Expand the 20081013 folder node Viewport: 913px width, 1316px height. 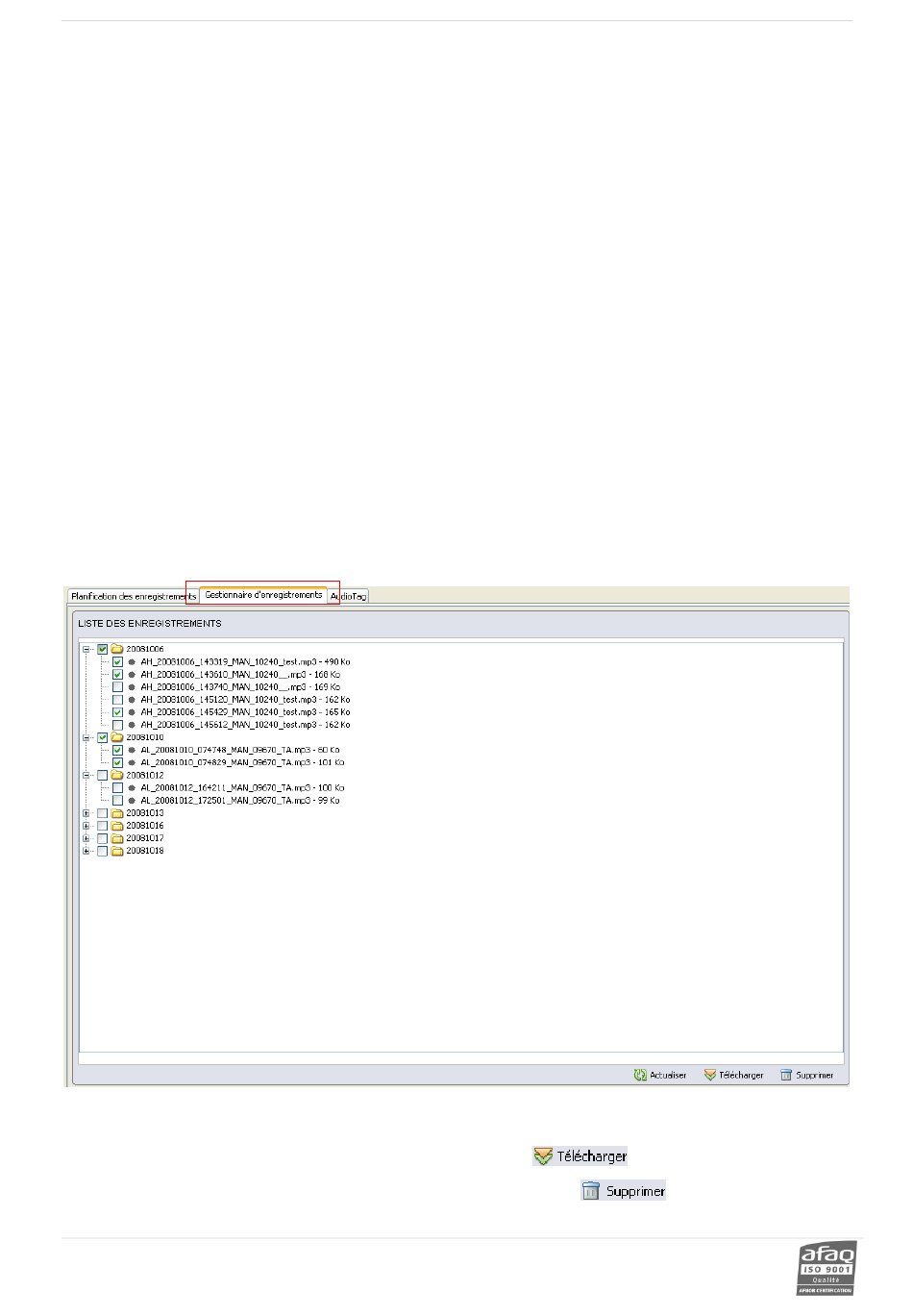[86, 813]
